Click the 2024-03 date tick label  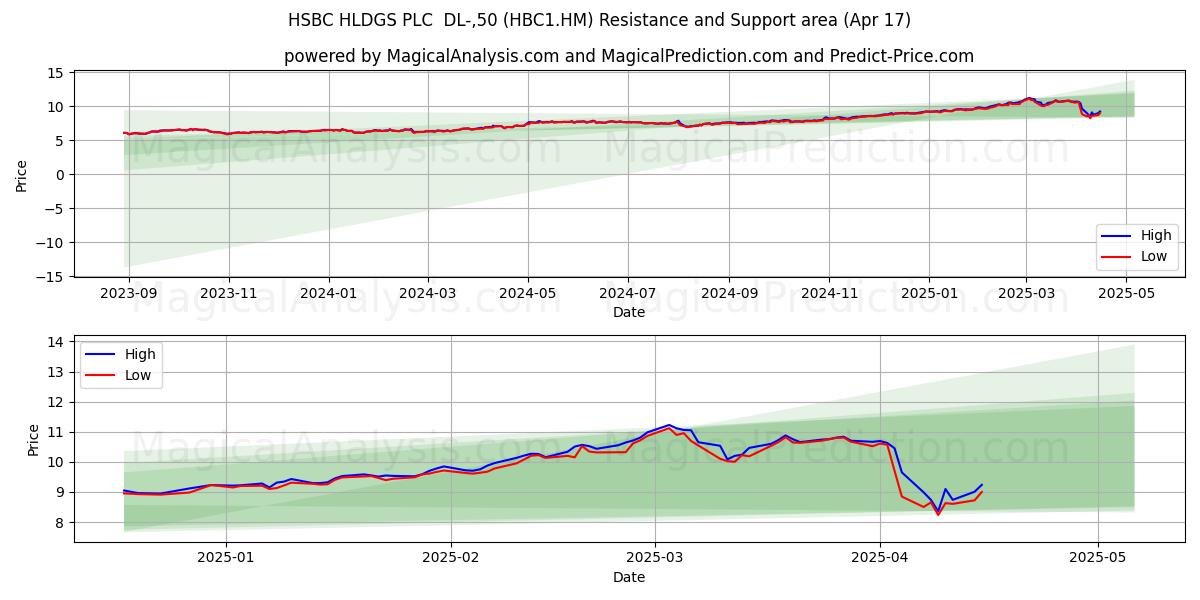pyautogui.click(x=428, y=293)
